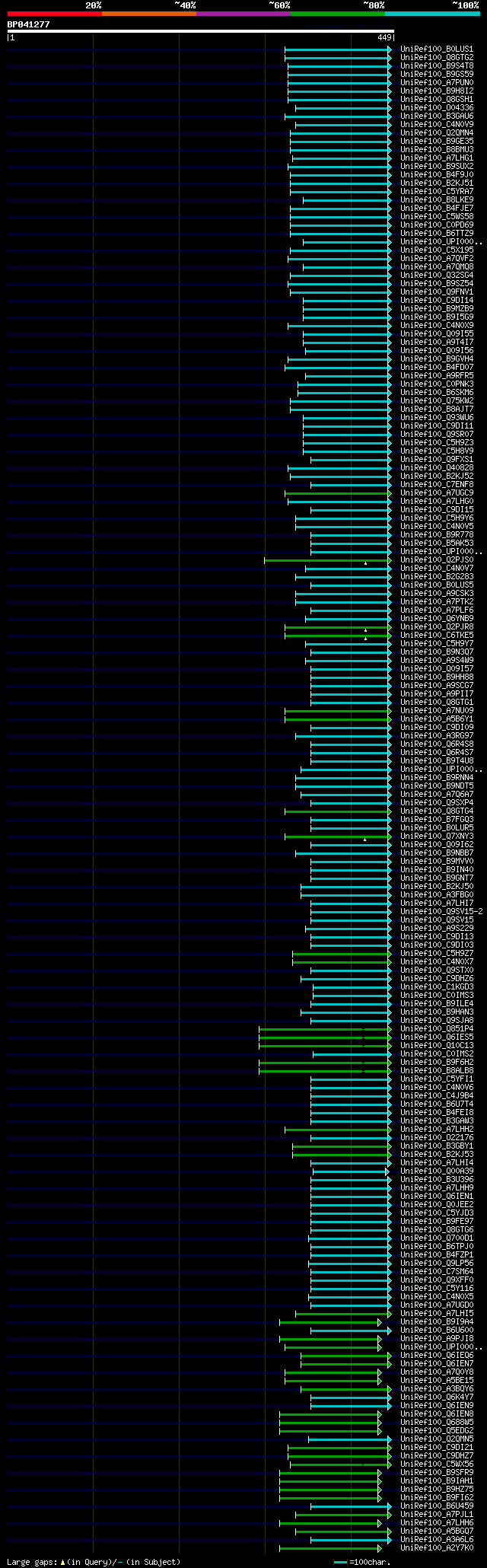Image resolution: width=487 pixels, height=1568 pixels.
Task: Click the green ~80% identity legend segment
Action: (338, 14)
